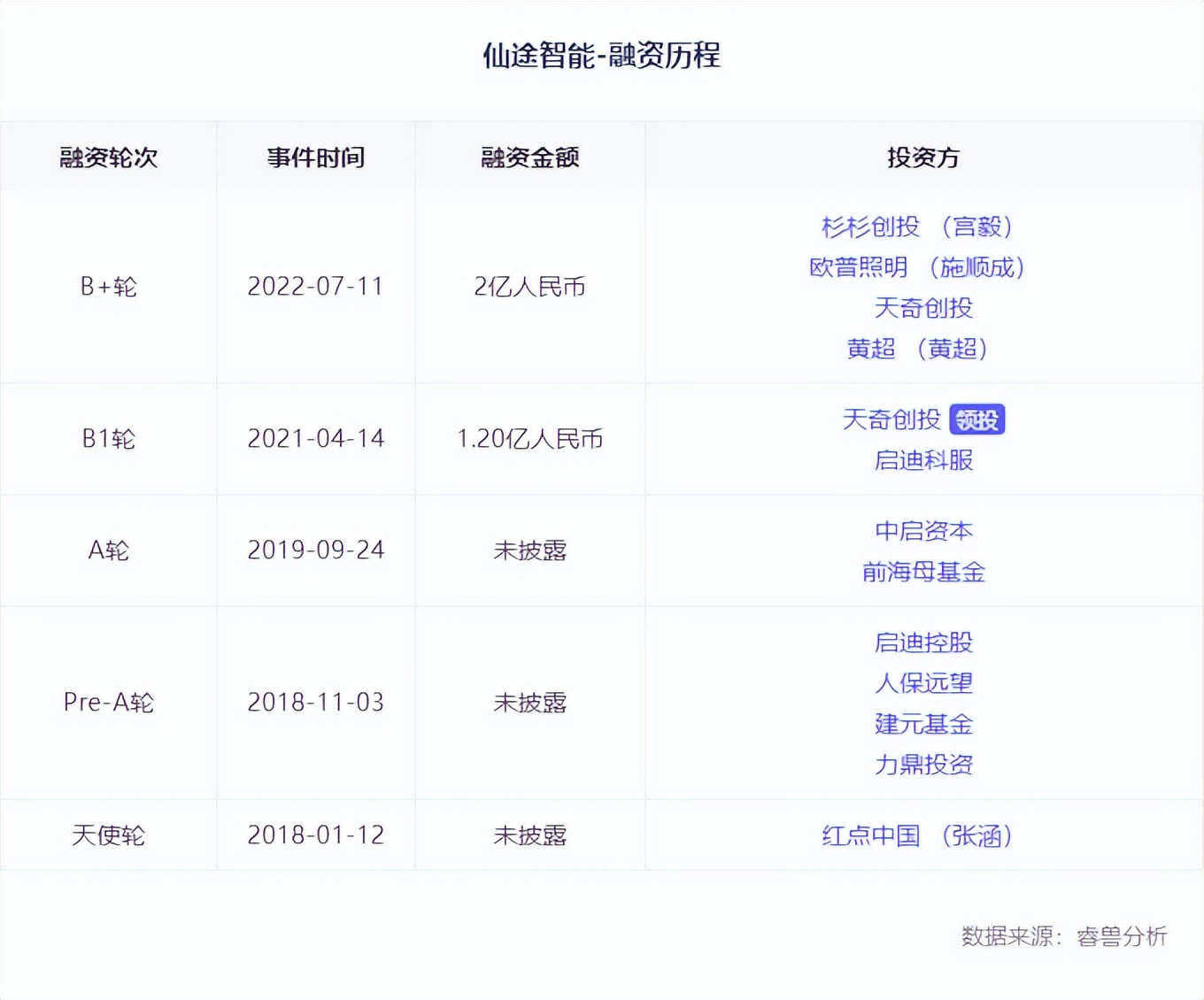Select the 融资金额 column header

[x=529, y=157]
